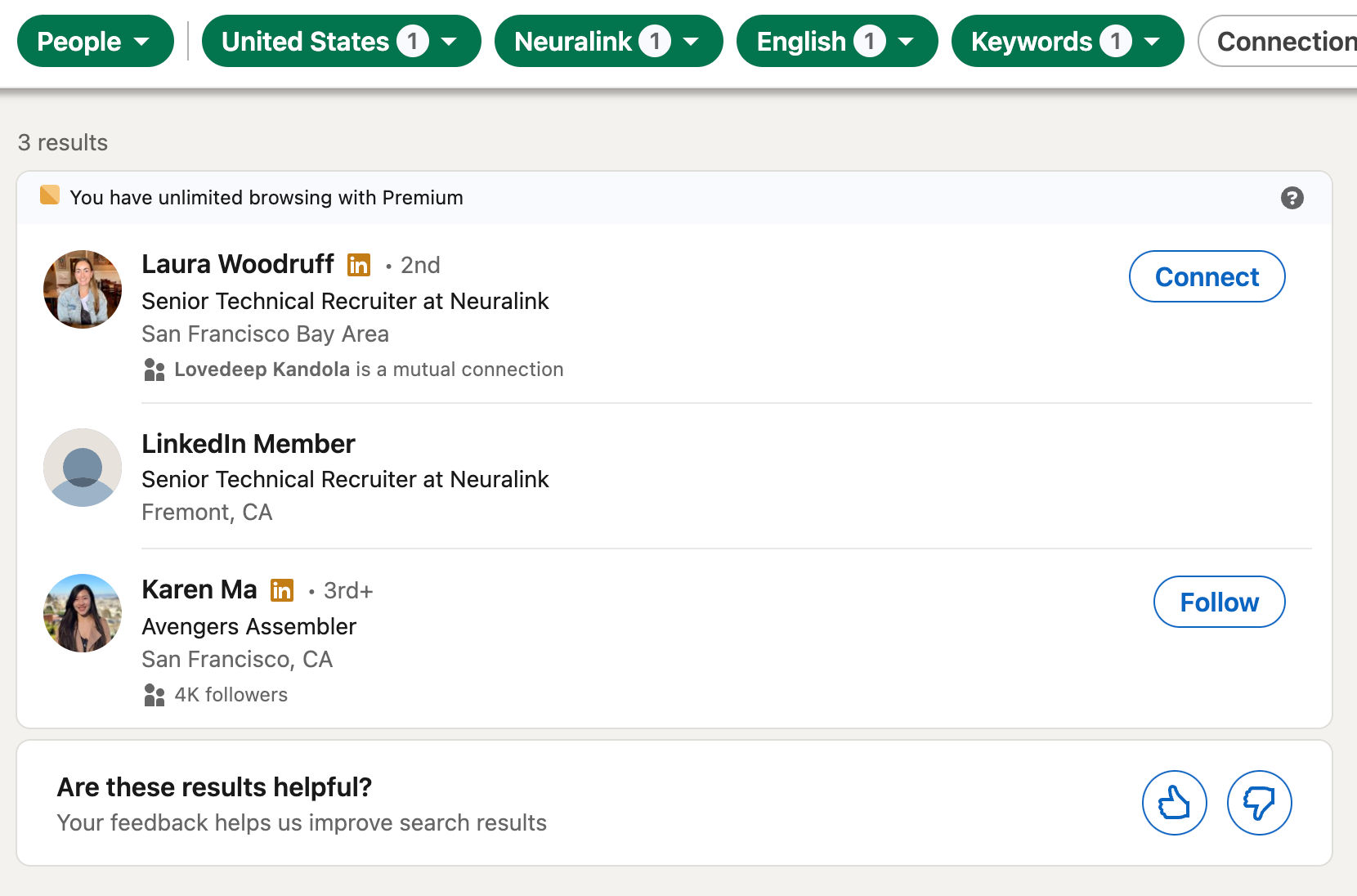Open Laura Woodruff's profile name link
Image resolution: width=1357 pixels, height=896 pixels.
[x=238, y=264]
